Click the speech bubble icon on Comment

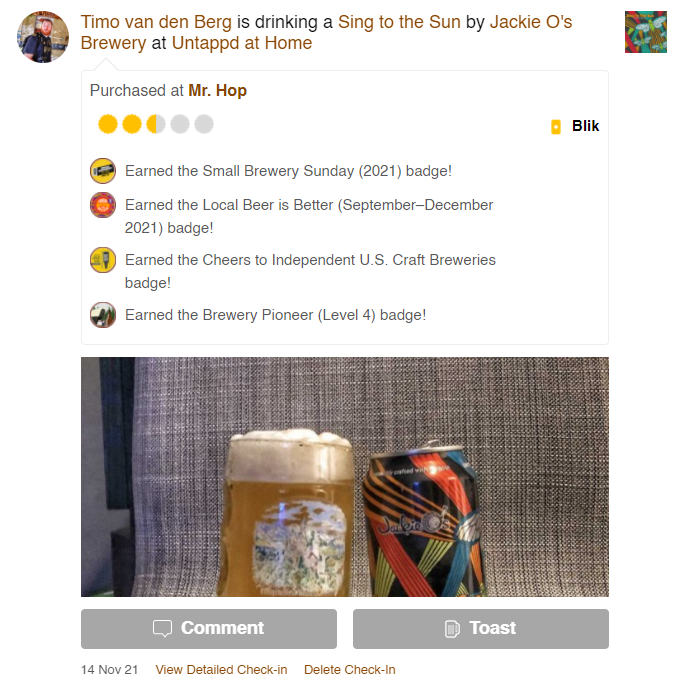162,628
